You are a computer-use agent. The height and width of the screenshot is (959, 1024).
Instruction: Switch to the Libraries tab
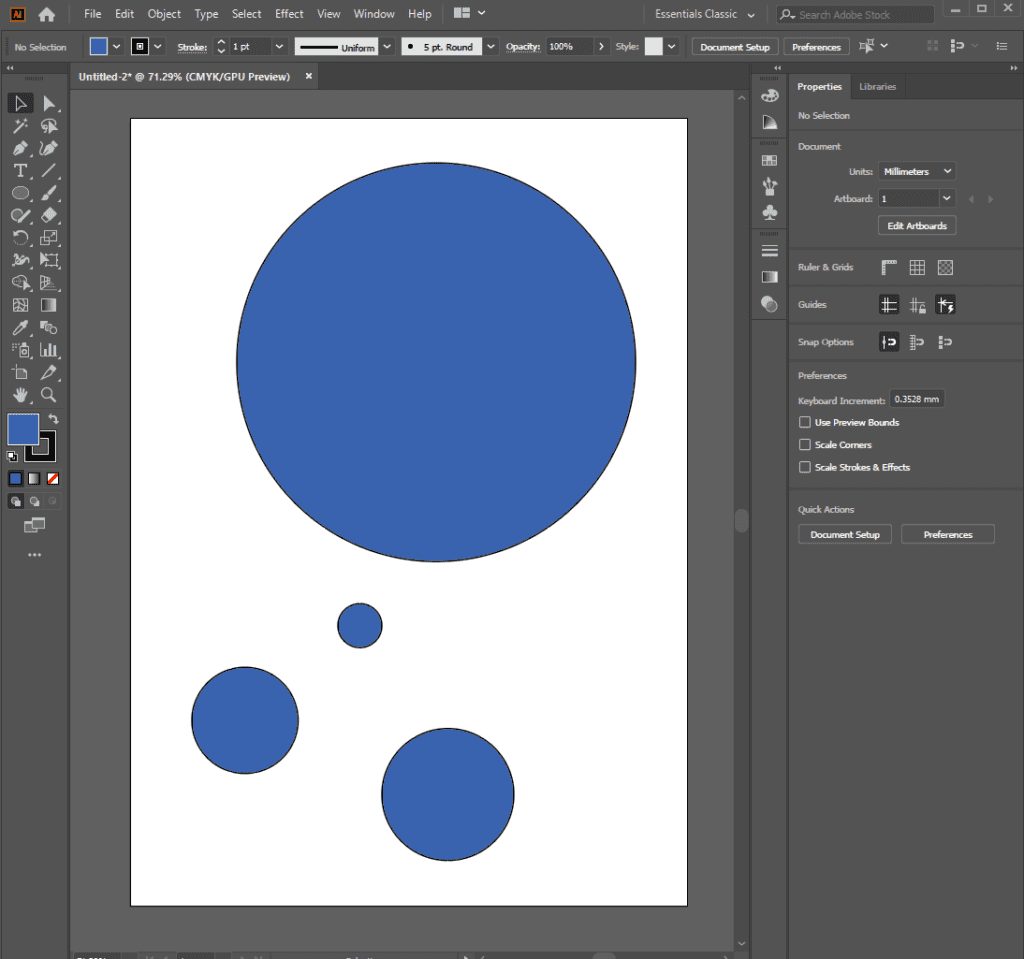[878, 86]
